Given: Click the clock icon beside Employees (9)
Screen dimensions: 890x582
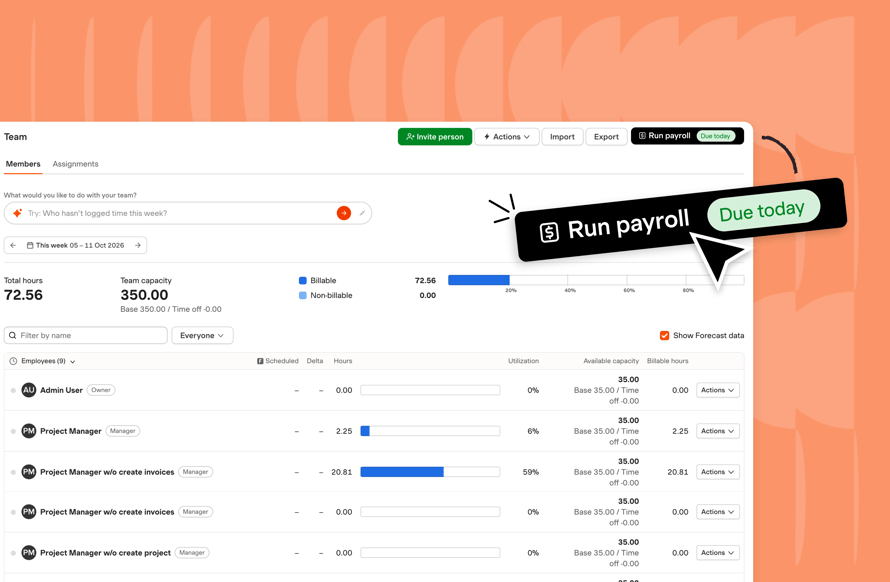Looking at the screenshot, I should [x=13, y=361].
